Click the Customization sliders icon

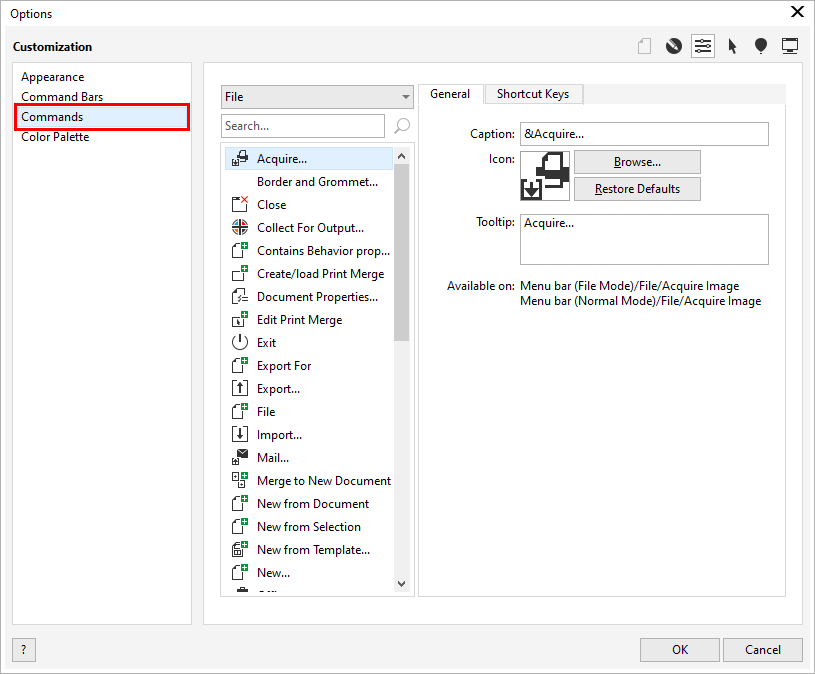[x=703, y=46]
